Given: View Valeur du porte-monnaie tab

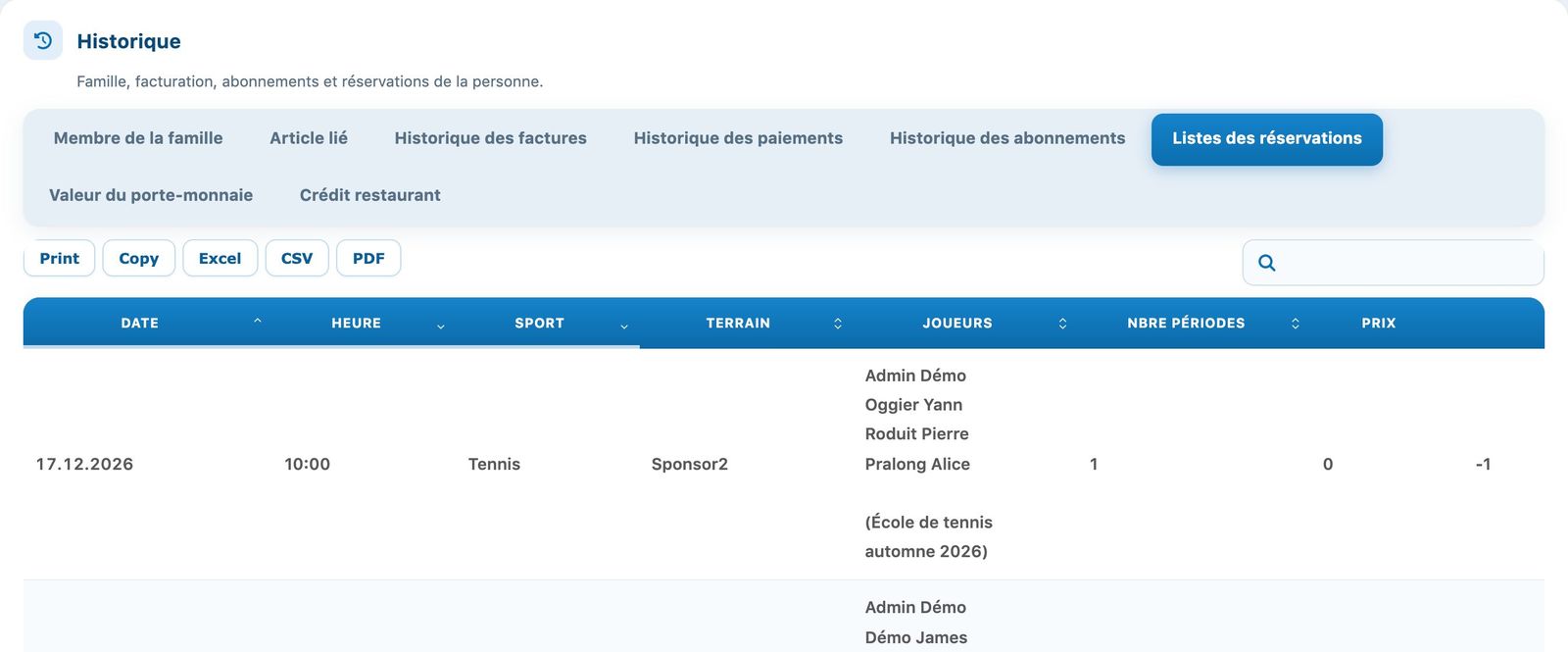Looking at the screenshot, I should coord(151,195).
